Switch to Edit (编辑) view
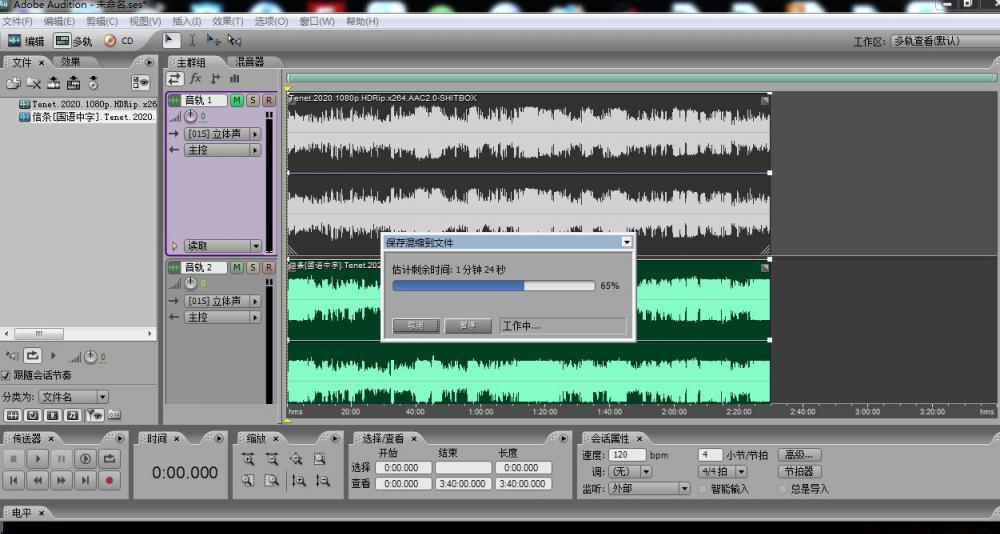The image size is (1000, 534). coord(26,41)
